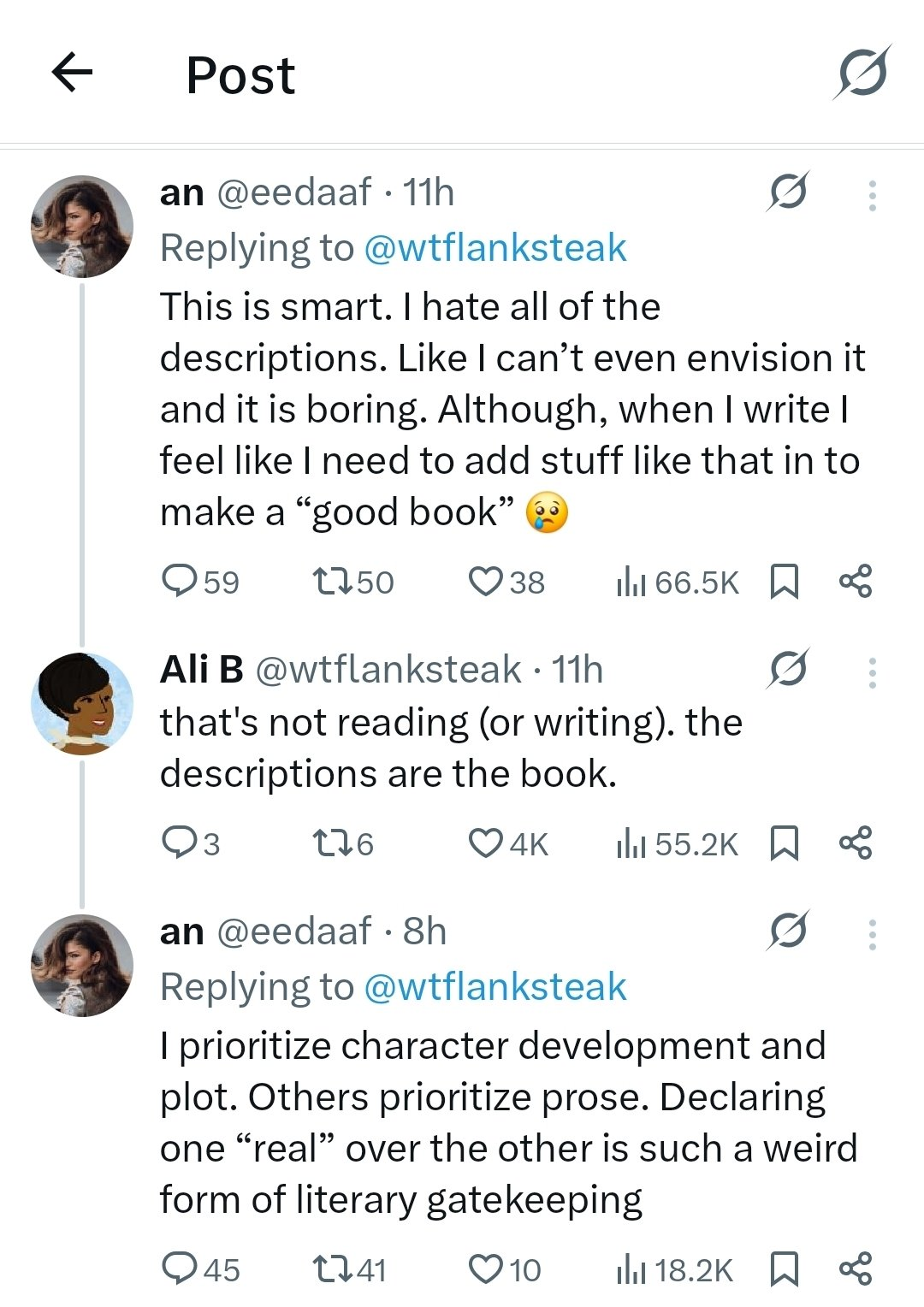The width and height of the screenshot is (924, 1307).
Task: Open more options on the 8h reply
Action: point(872,935)
